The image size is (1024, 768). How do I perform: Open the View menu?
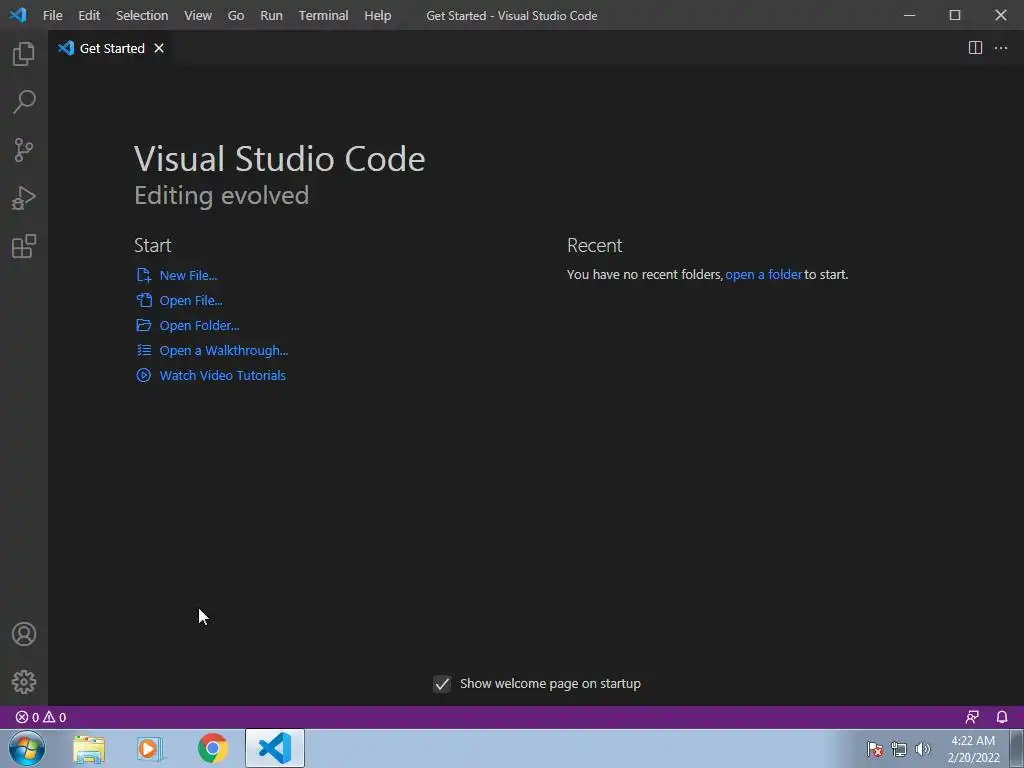click(x=198, y=15)
